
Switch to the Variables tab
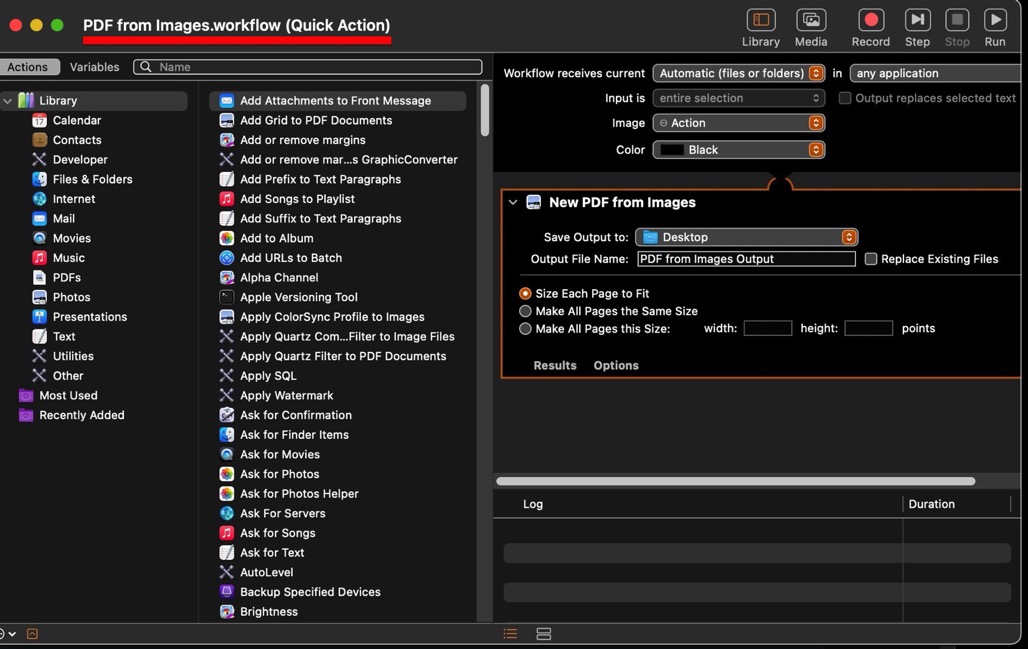point(94,67)
